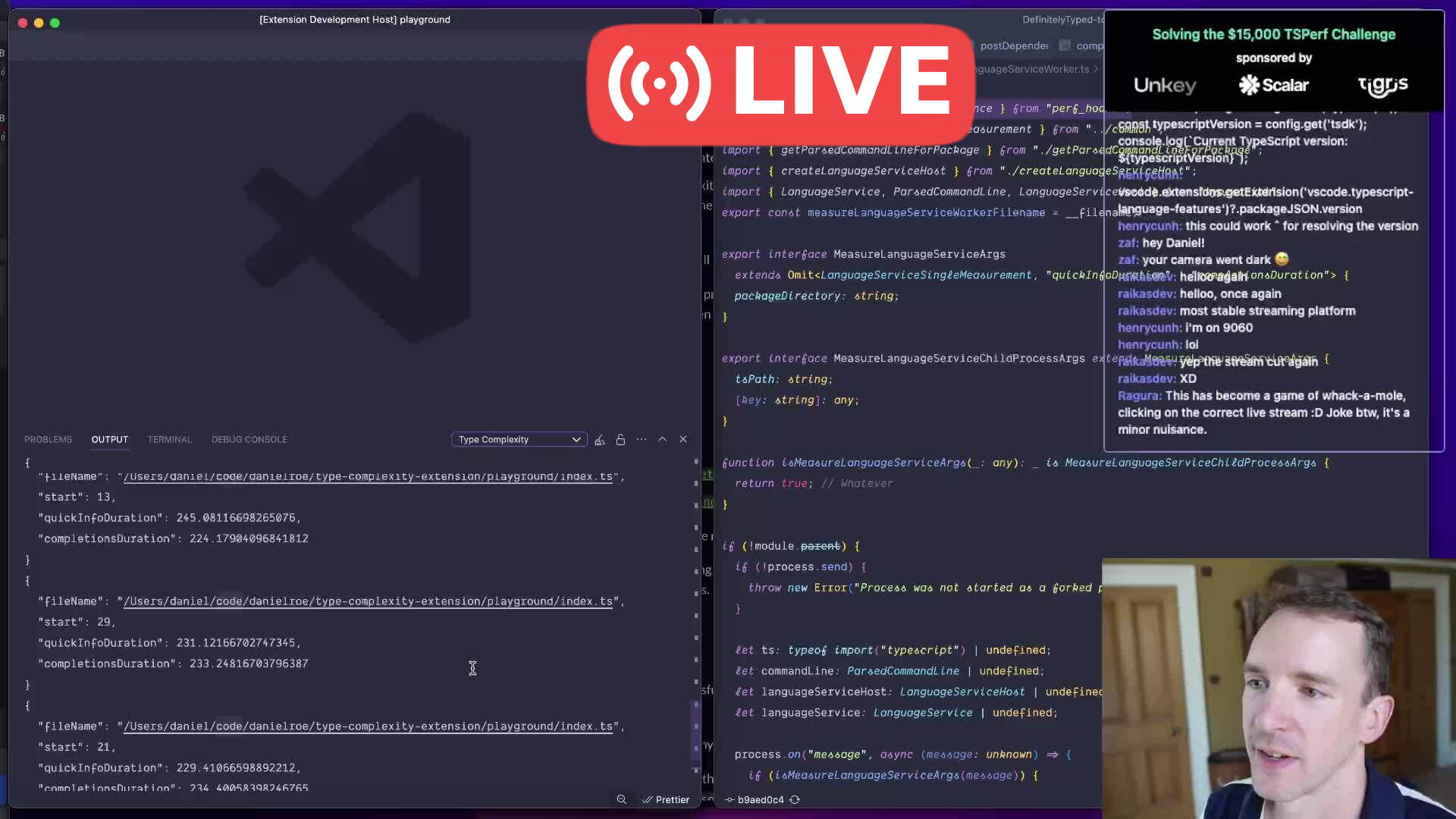Open output panel more actions menu

[x=642, y=440]
